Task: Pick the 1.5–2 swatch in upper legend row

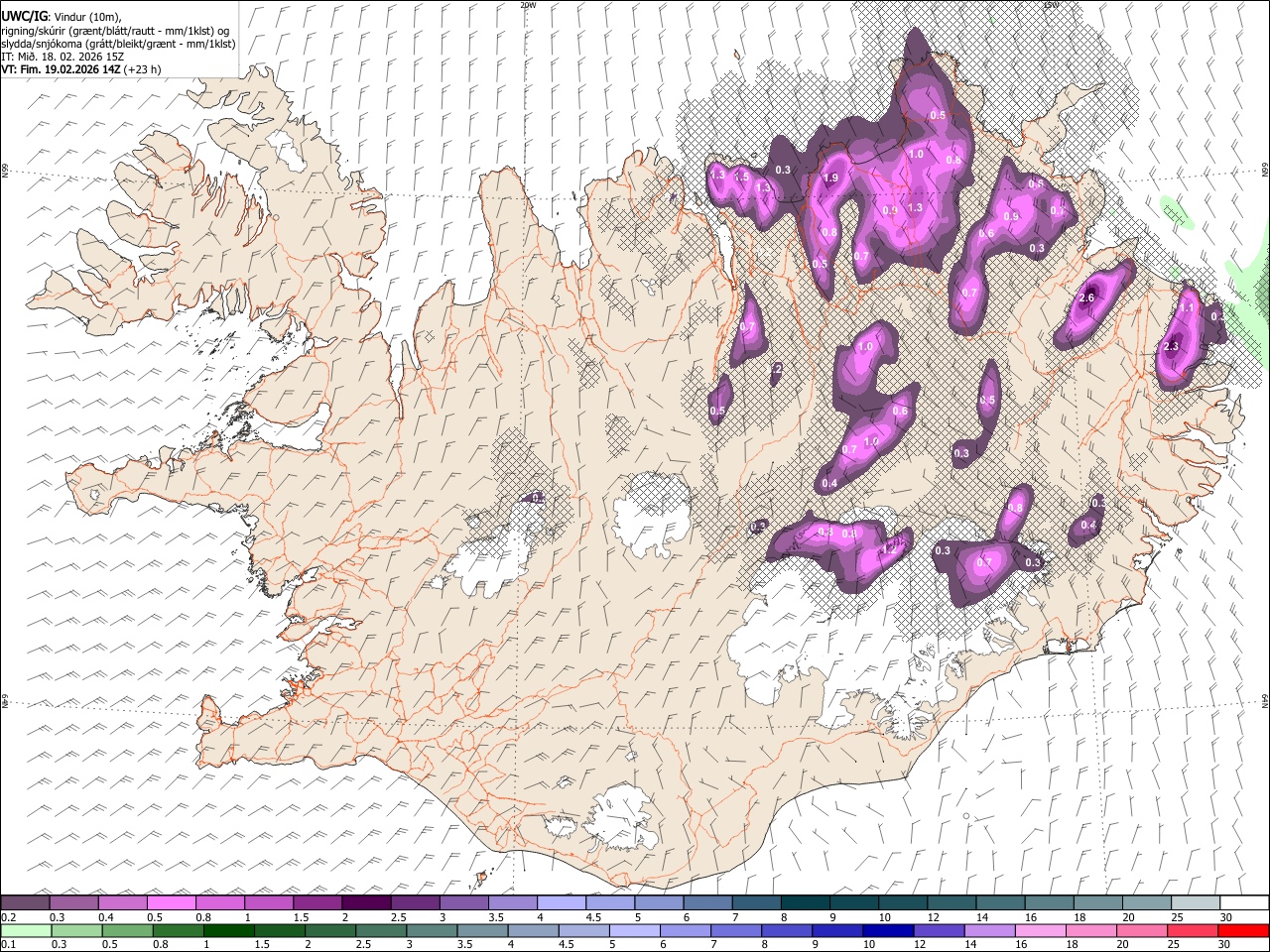Action: [317, 903]
